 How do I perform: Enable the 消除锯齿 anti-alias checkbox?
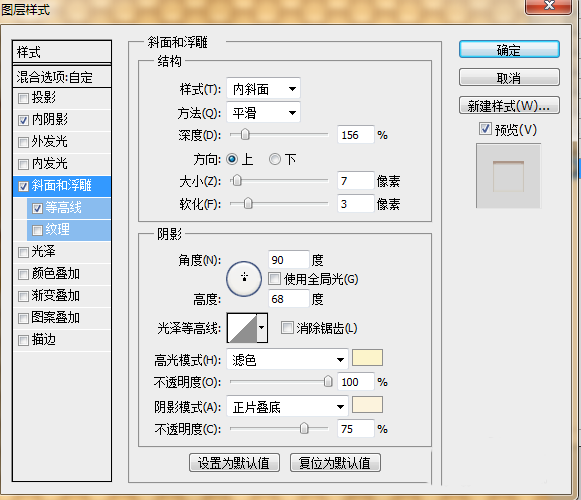point(287,328)
